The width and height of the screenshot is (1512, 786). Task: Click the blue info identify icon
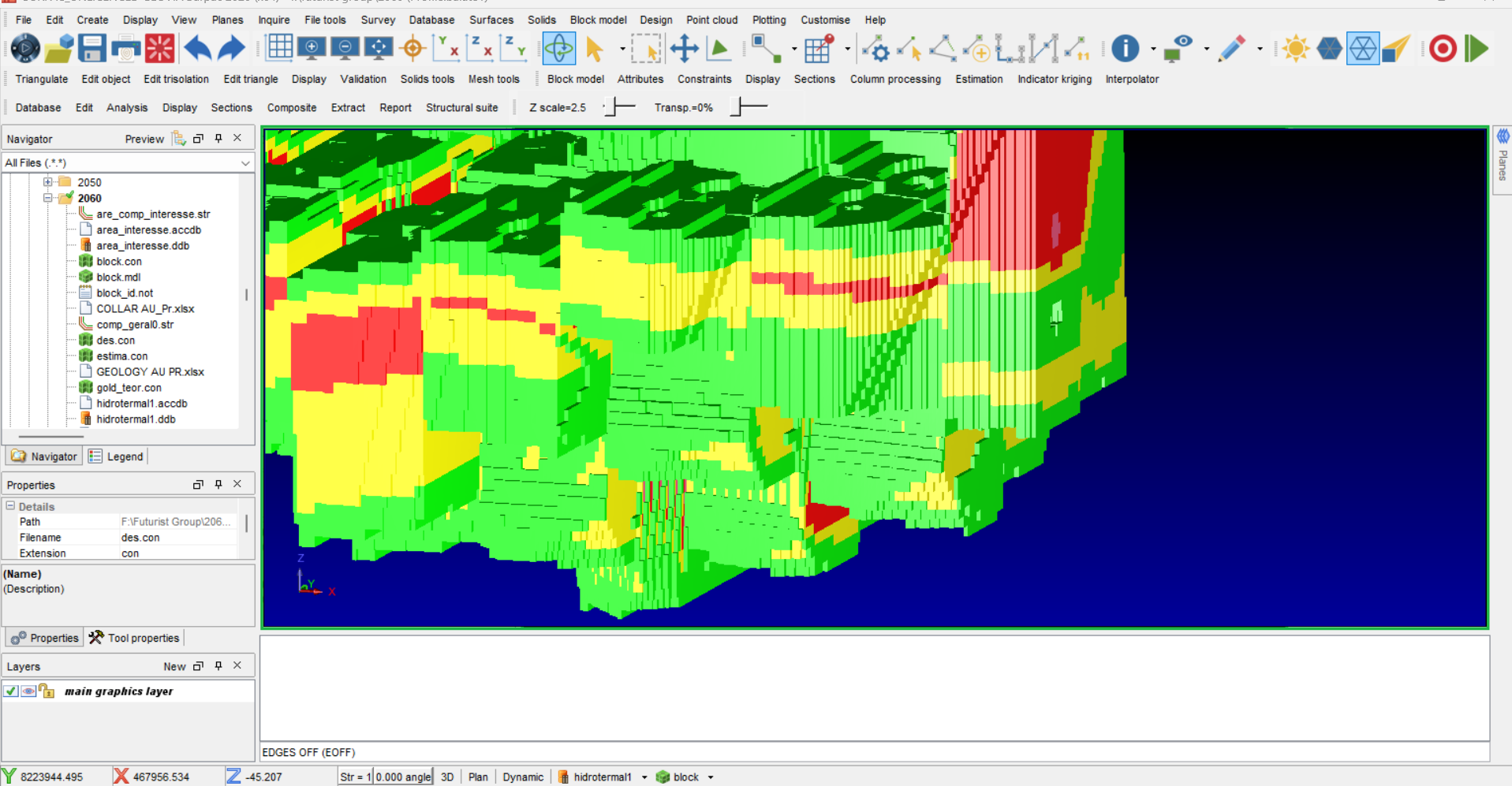pos(1125,49)
